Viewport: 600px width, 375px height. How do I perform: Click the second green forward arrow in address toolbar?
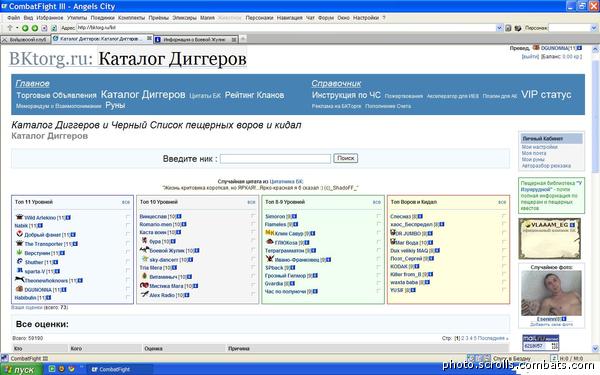click(35, 28)
